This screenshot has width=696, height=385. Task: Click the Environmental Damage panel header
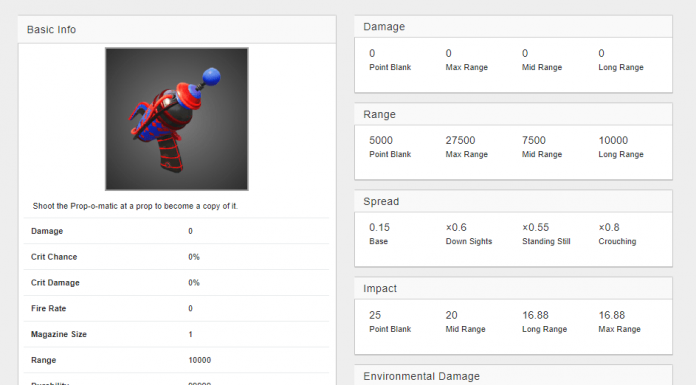[513, 376]
